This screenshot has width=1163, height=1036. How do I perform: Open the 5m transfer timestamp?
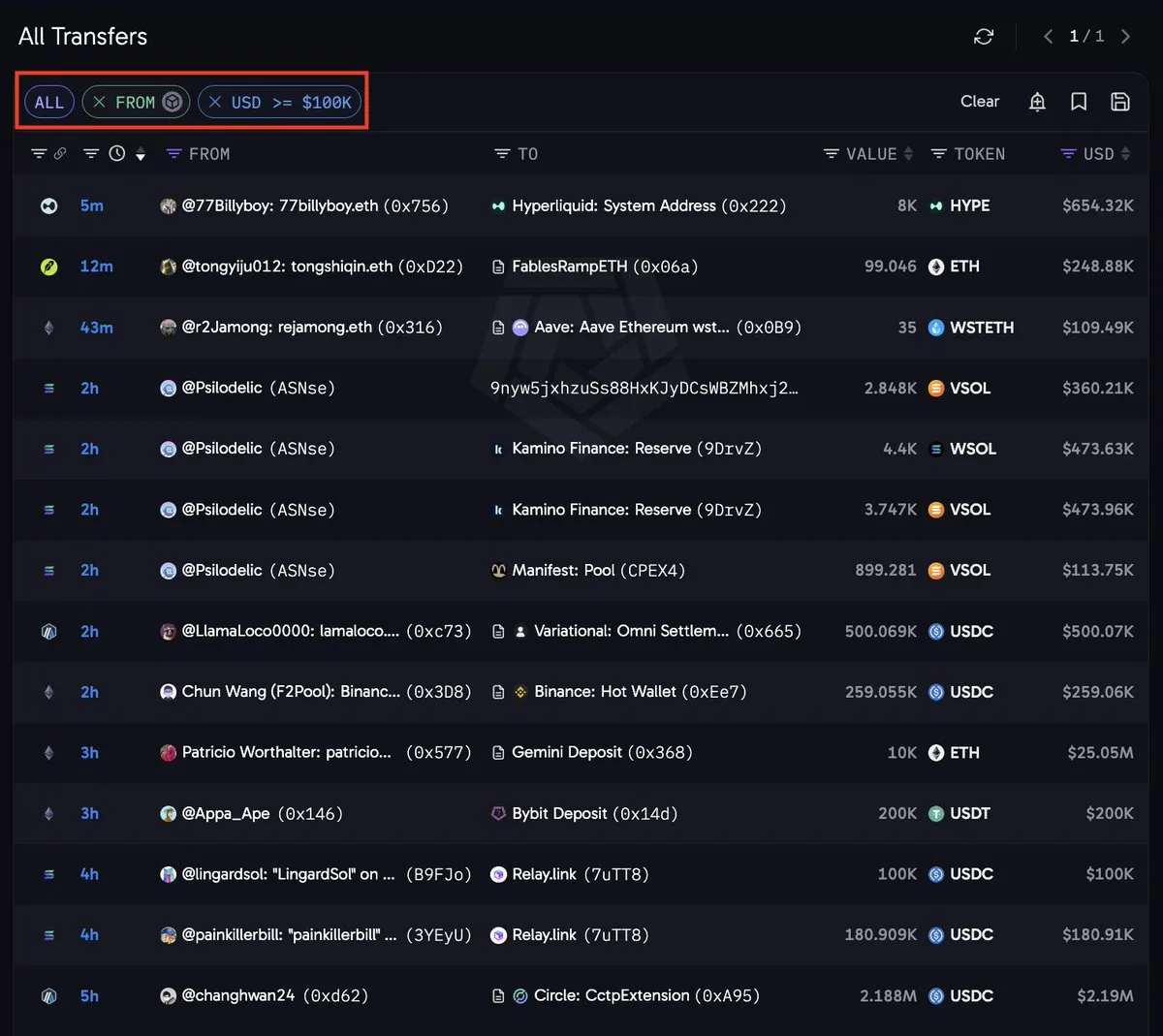[92, 205]
